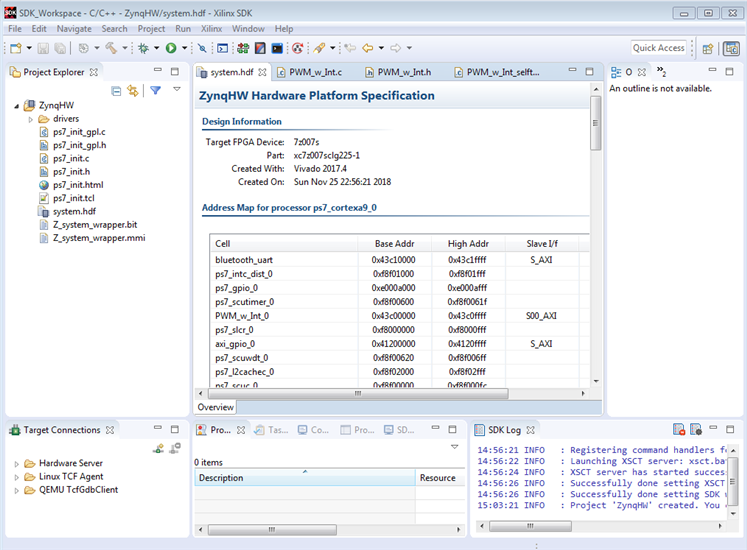
Task: Switch to the Tasks view tab
Action: pyautogui.click(x=272, y=430)
